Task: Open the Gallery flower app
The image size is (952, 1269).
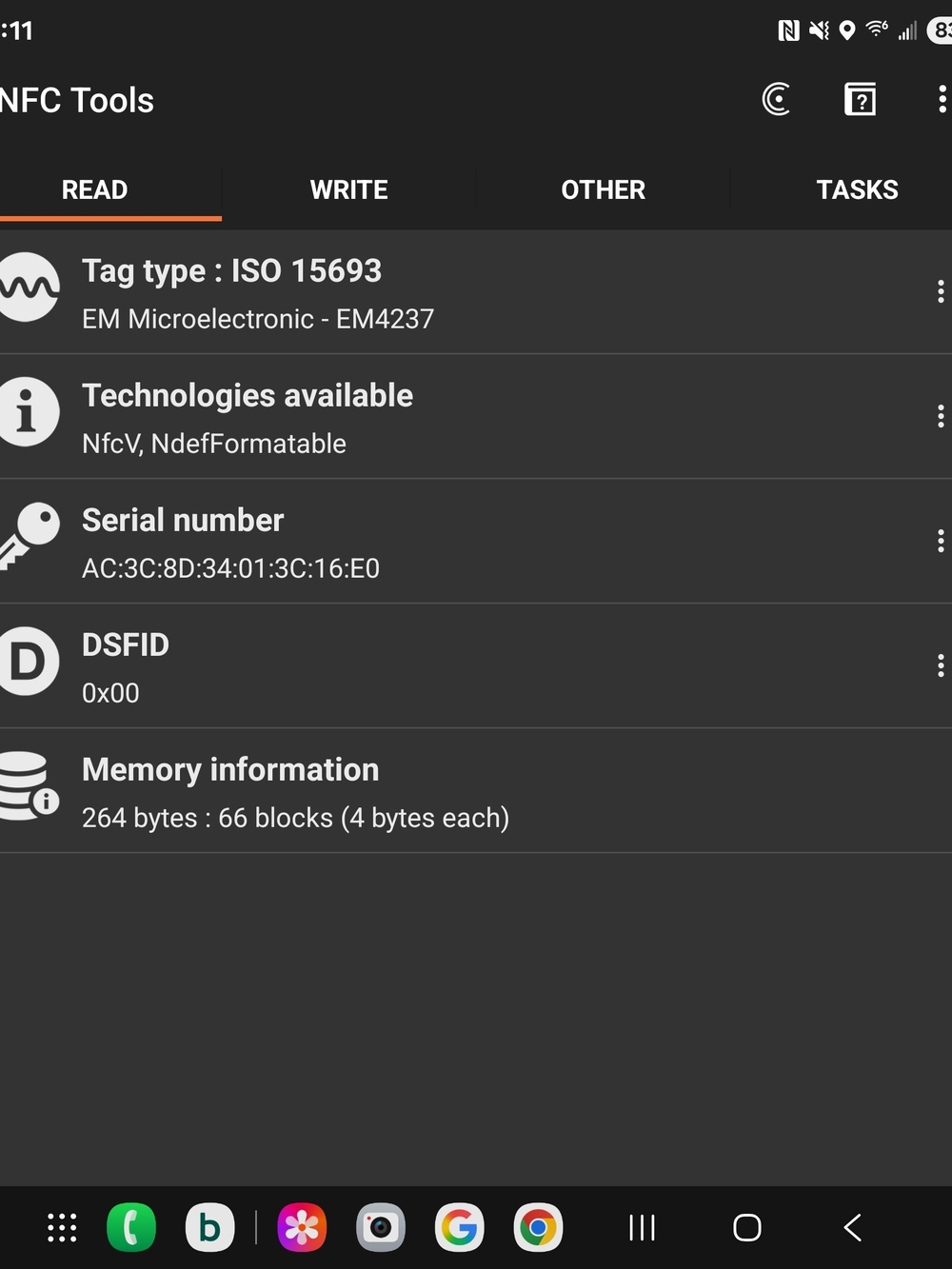Action: (302, 1227)
